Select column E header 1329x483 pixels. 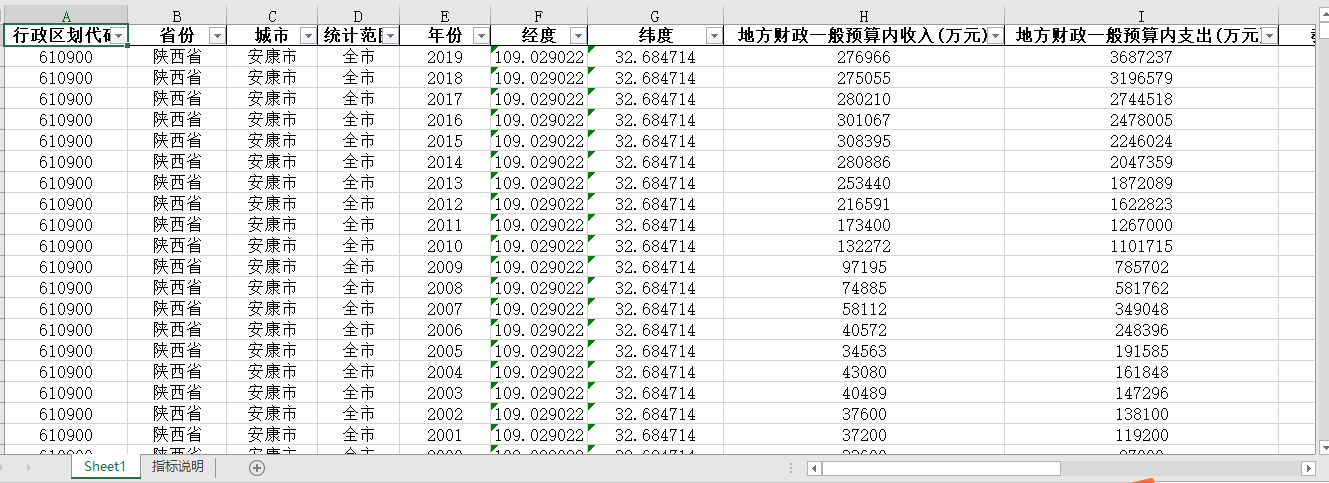tap(444, 16)
